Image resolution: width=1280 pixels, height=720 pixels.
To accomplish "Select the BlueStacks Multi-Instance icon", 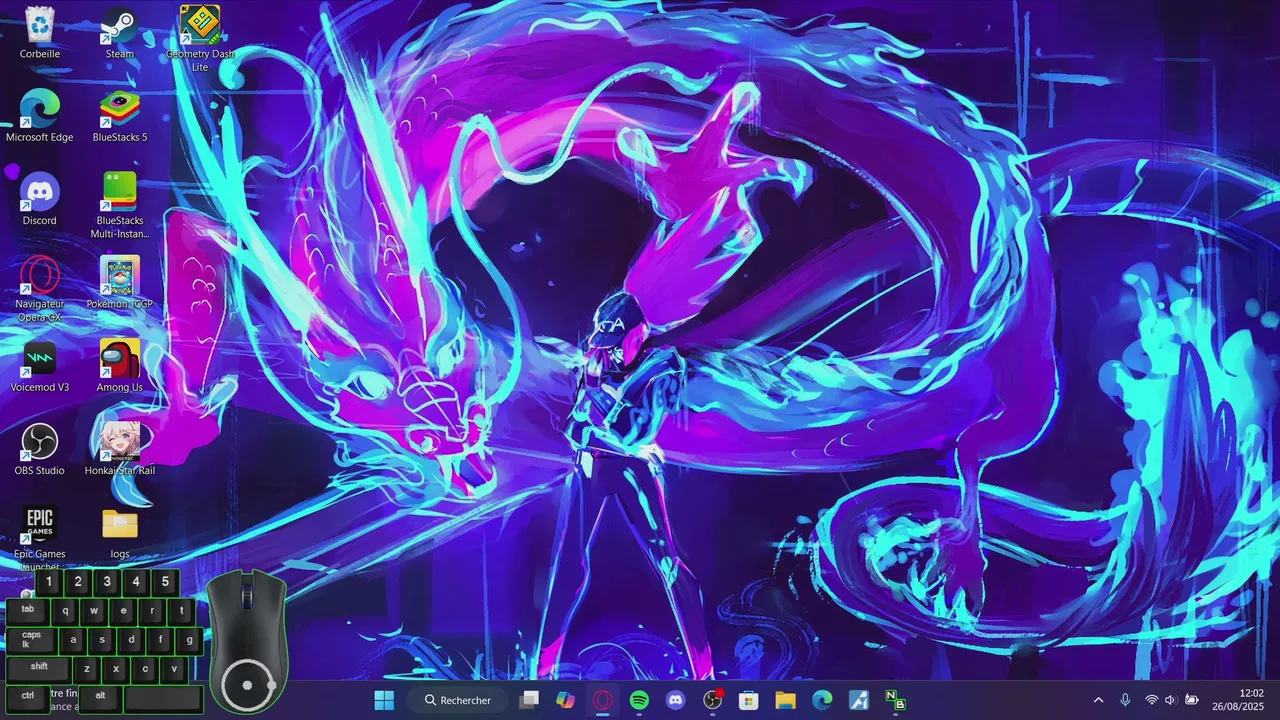I will pos(120,206).
